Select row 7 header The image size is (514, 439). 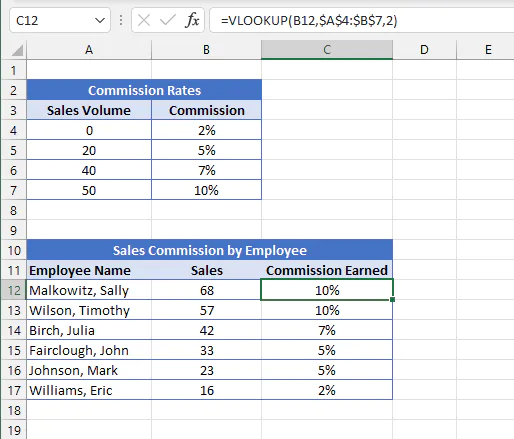pos(14,190)
